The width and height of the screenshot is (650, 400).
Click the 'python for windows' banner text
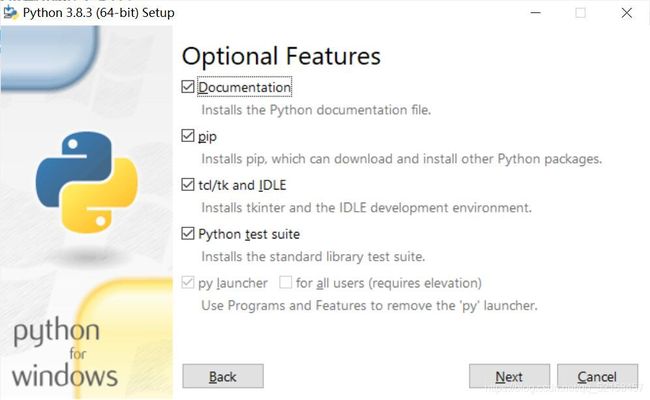coord(65,354)
